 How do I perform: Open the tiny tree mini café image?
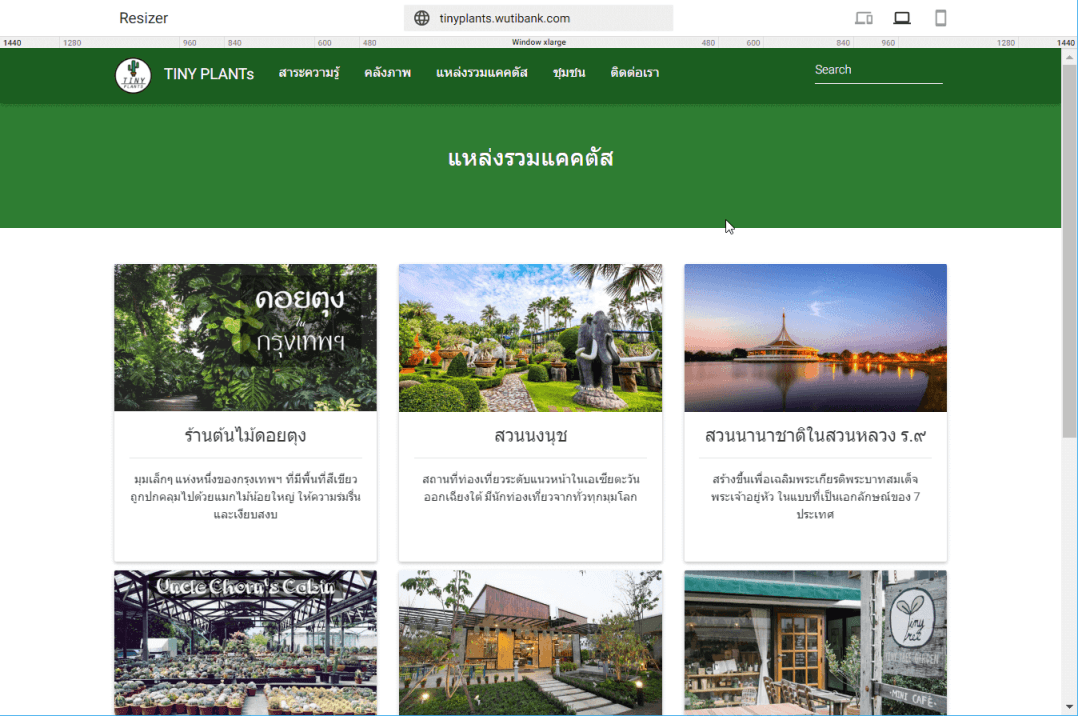point(815,642)
